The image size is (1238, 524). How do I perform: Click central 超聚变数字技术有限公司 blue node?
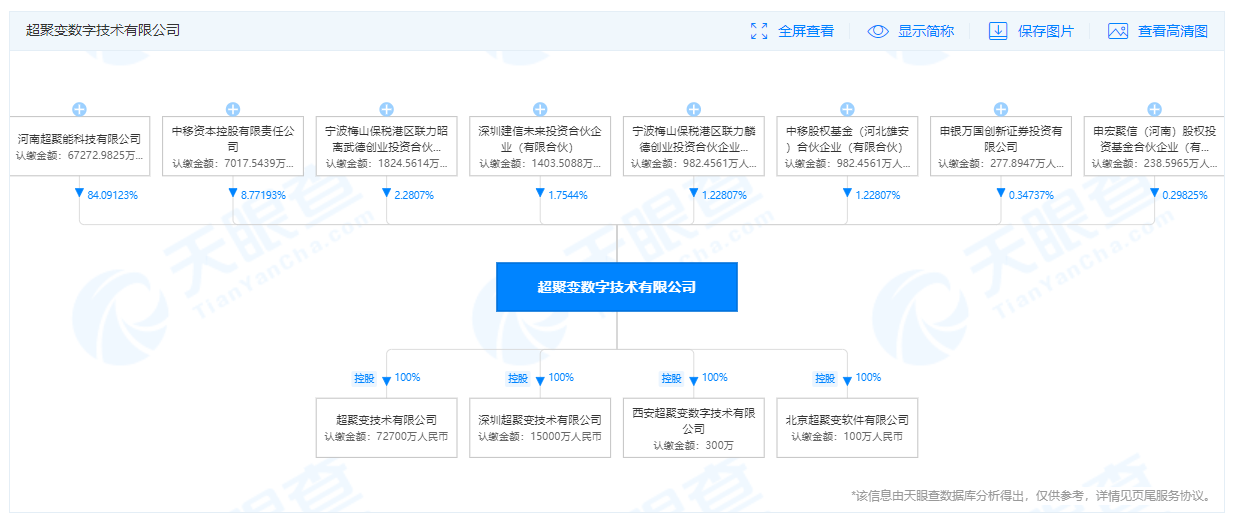click(617, 287)
